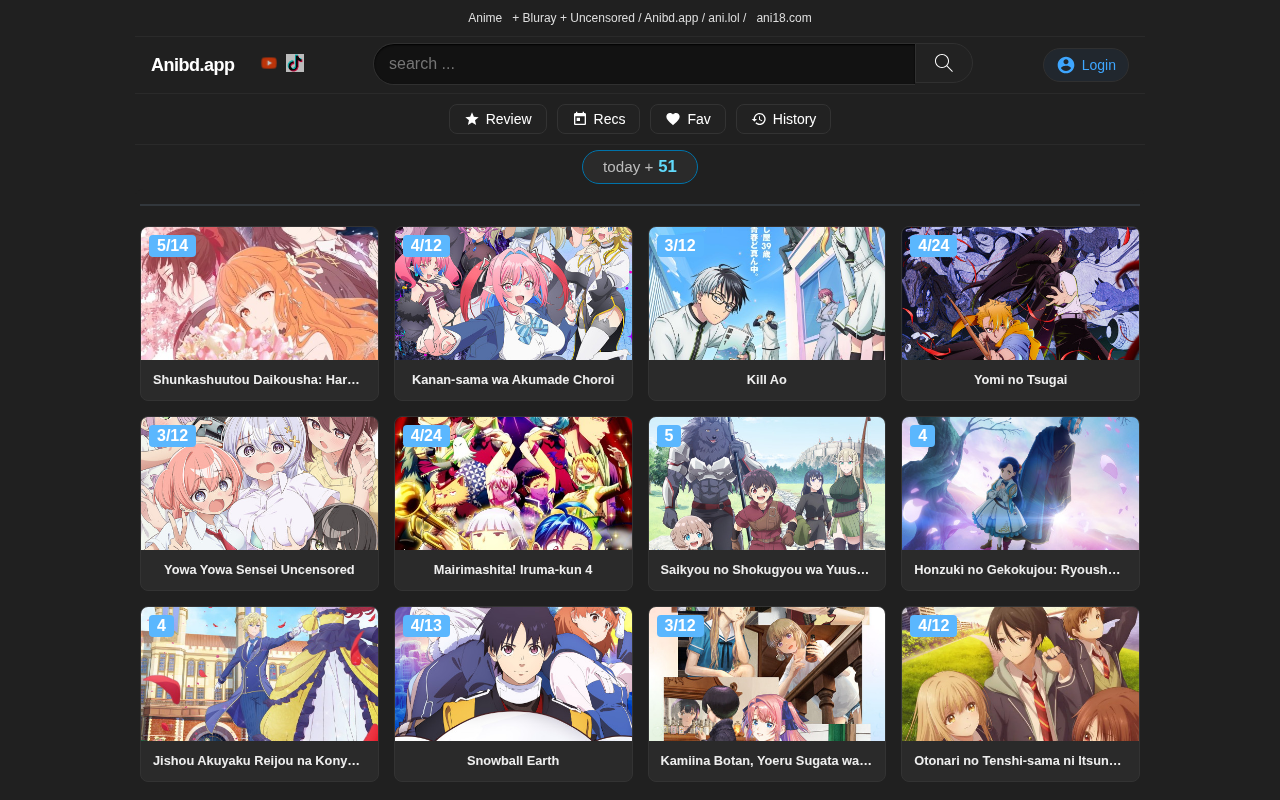
Task: Open the Fav list
Action: (x=688, y=119)
